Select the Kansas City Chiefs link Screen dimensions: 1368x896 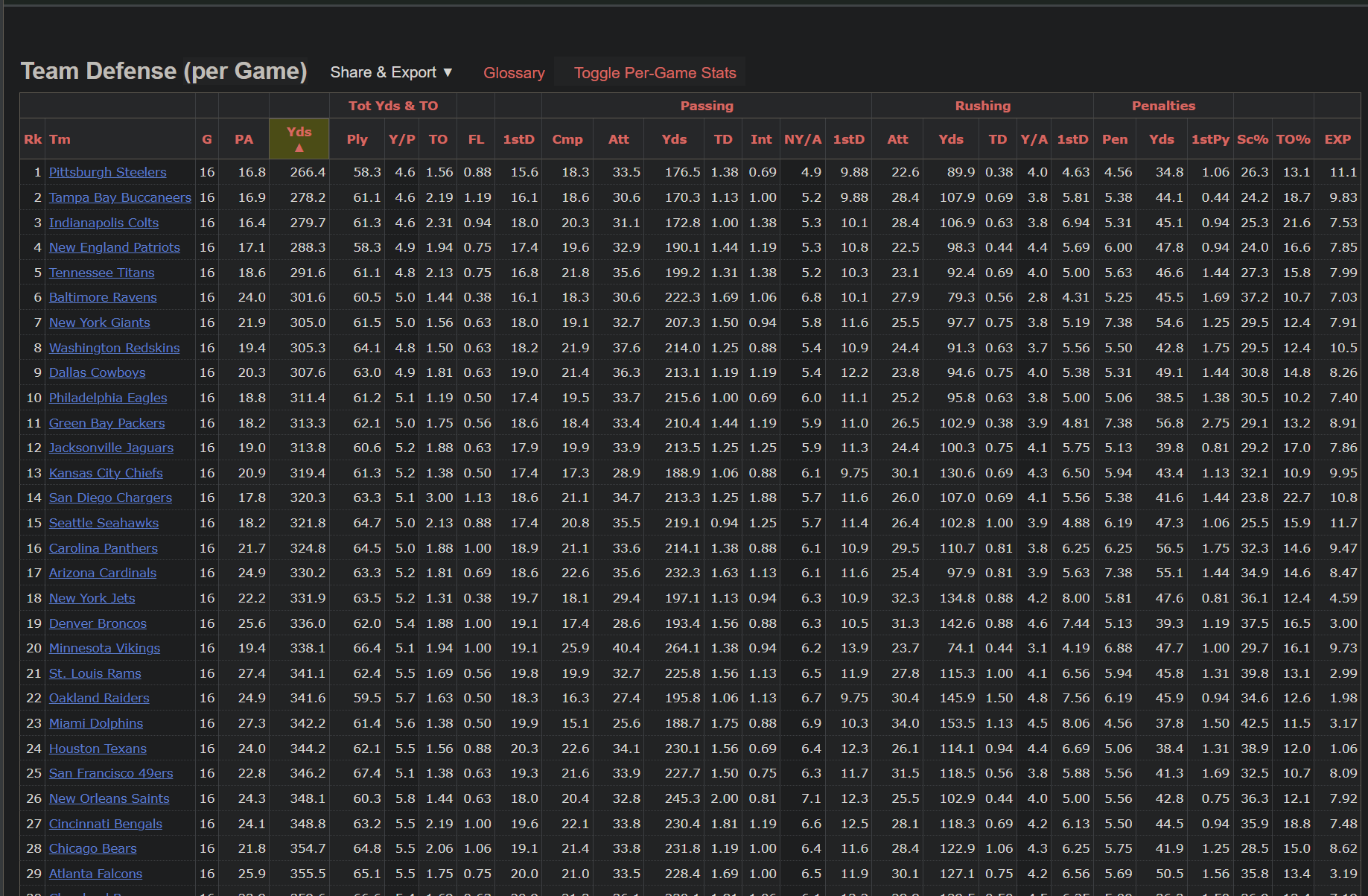106,473
